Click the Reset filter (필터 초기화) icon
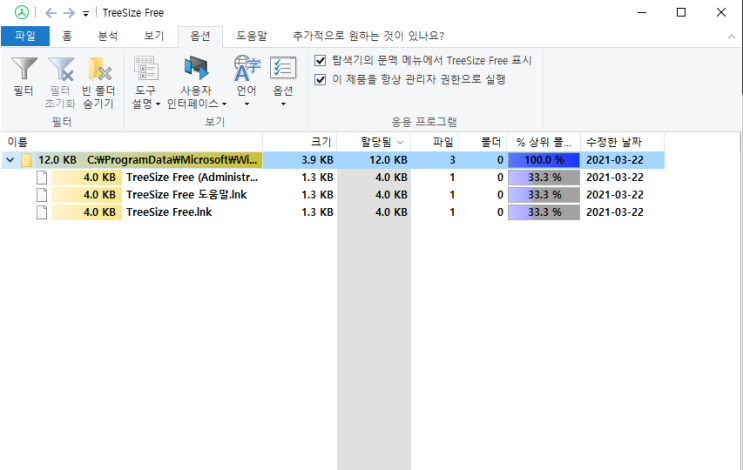 pyautogui.click(x=61, y=69)
